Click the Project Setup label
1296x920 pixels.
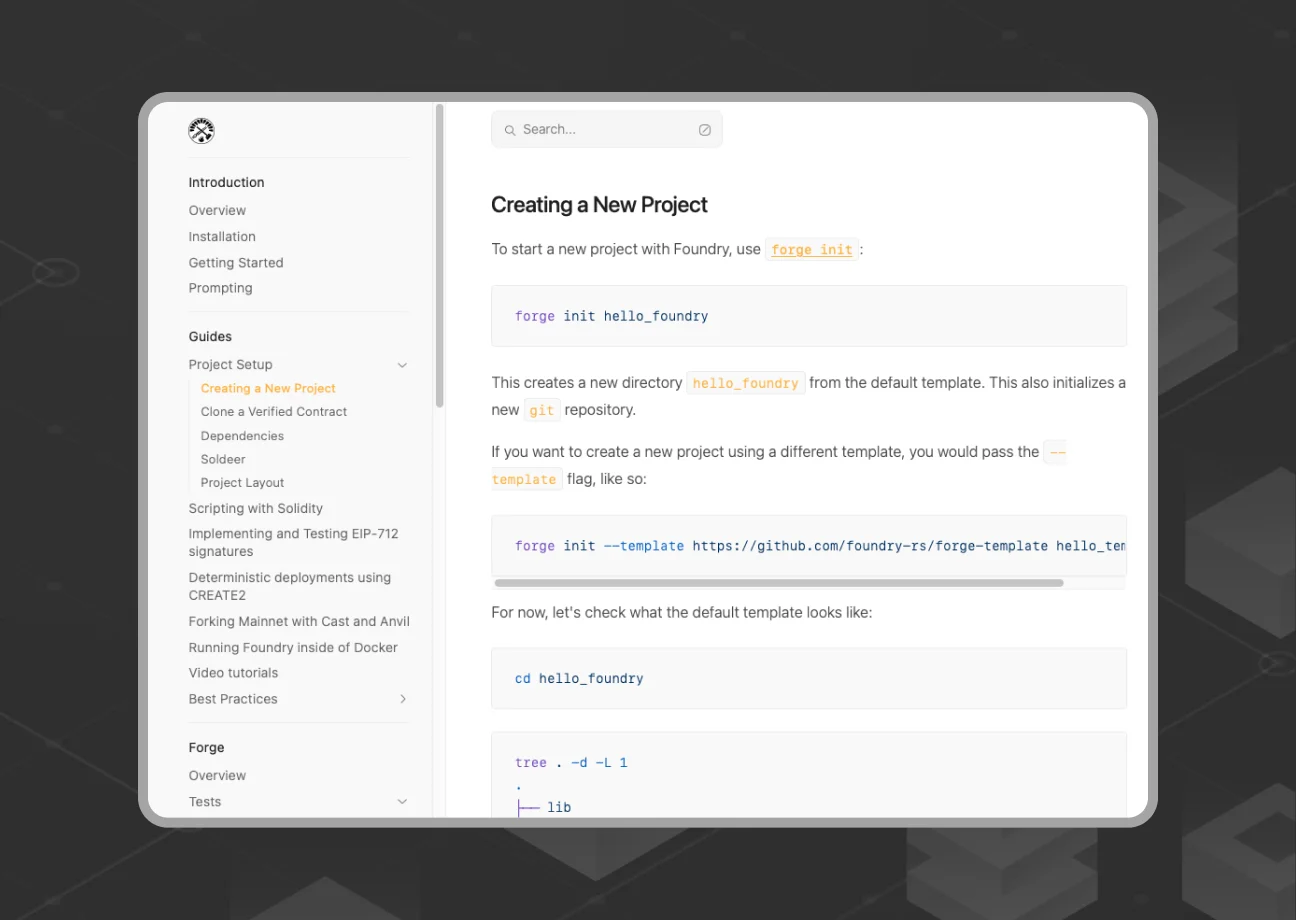(231, 365)
